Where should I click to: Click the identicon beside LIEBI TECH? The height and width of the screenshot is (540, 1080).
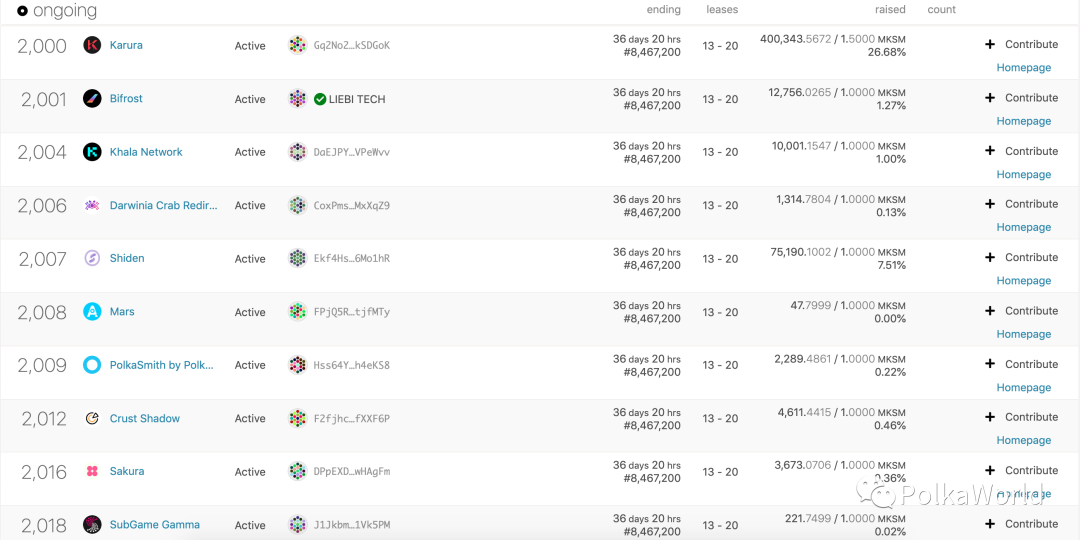pyautogui.click(x=298, y=98)
